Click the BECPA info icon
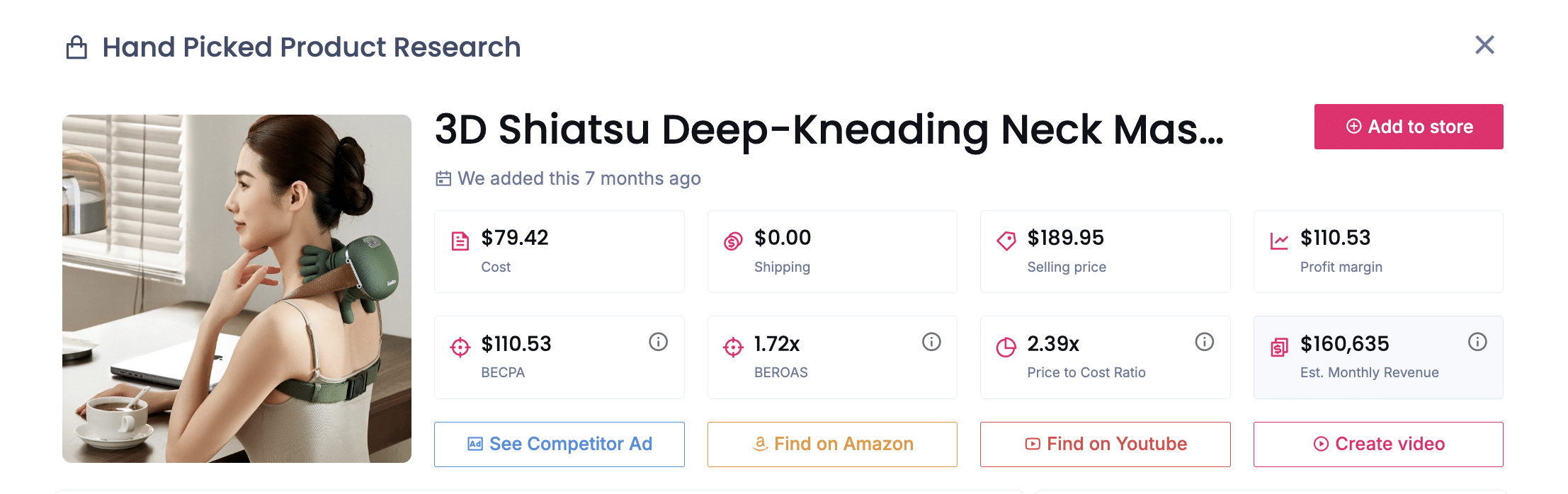This screenshot has height=494, width=1568. (658, 343)
